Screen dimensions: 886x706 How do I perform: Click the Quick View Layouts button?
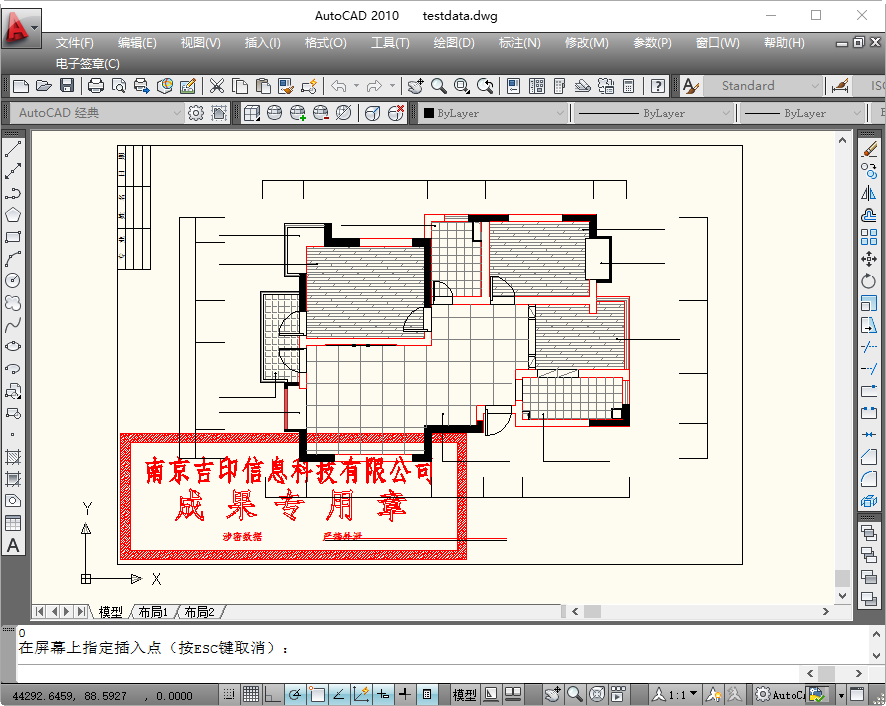coord(491,694)
